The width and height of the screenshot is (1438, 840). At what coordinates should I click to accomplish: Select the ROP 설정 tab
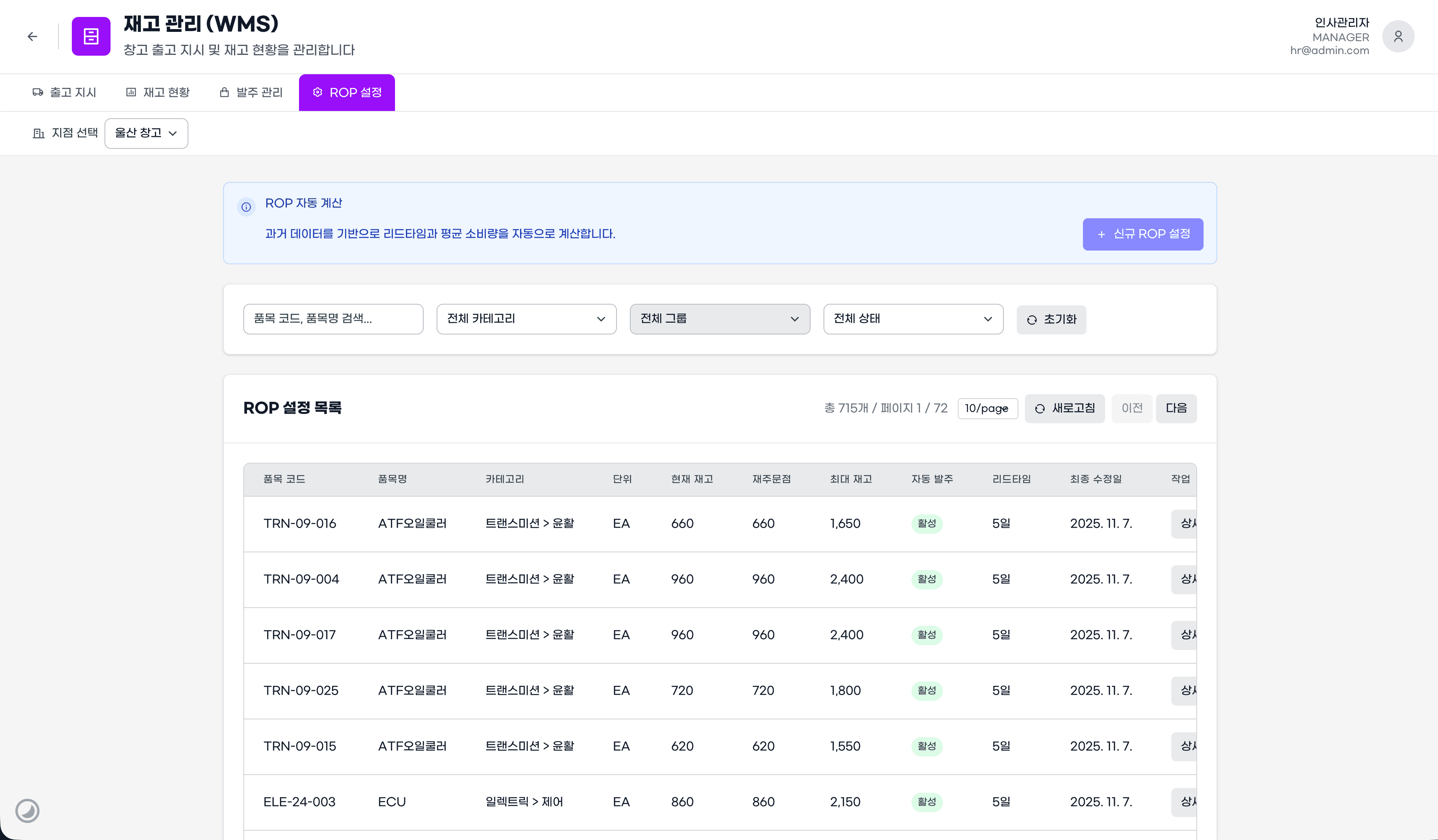click(x=347, y=92)
